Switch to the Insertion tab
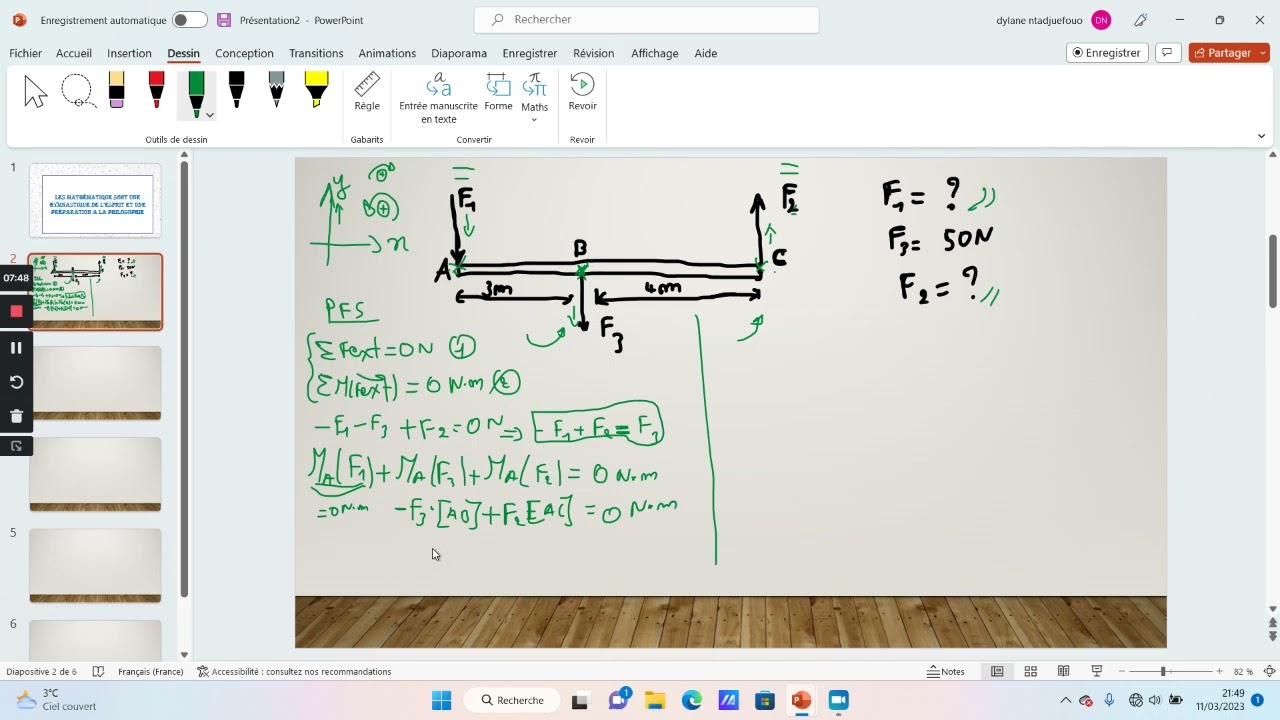Screen dimensions: 1280x720 coord(129,53)
